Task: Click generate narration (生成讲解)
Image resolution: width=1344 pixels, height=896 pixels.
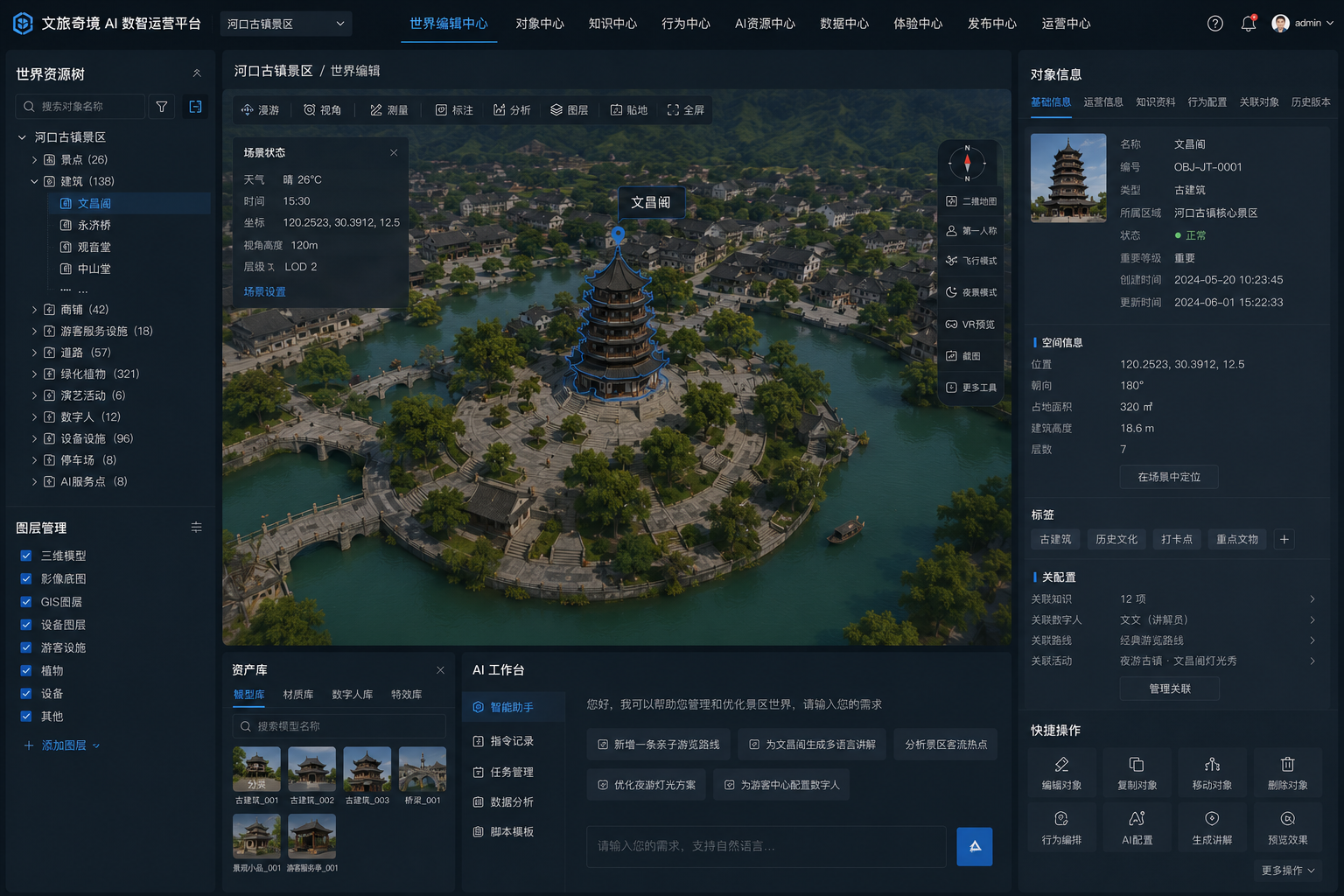Action: [1212, 828]
